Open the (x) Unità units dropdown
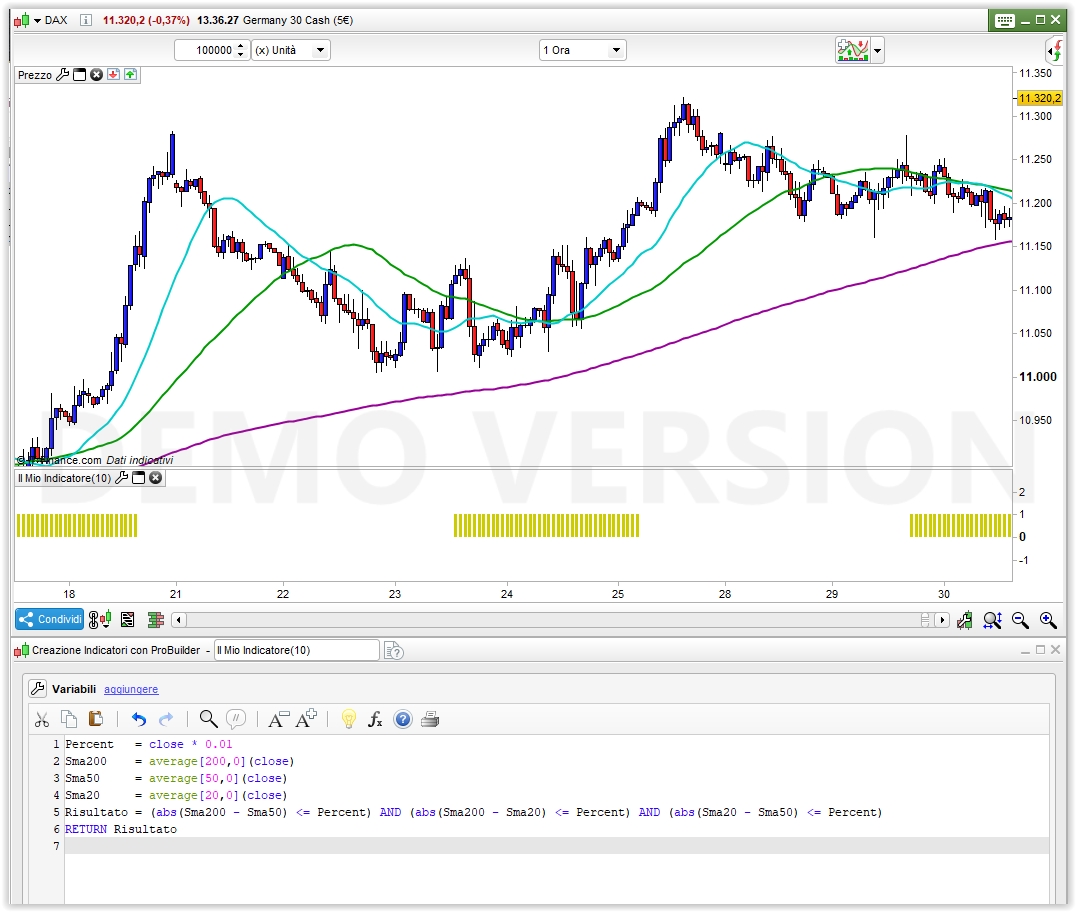The image size is (1076, 912). point(291,50)
